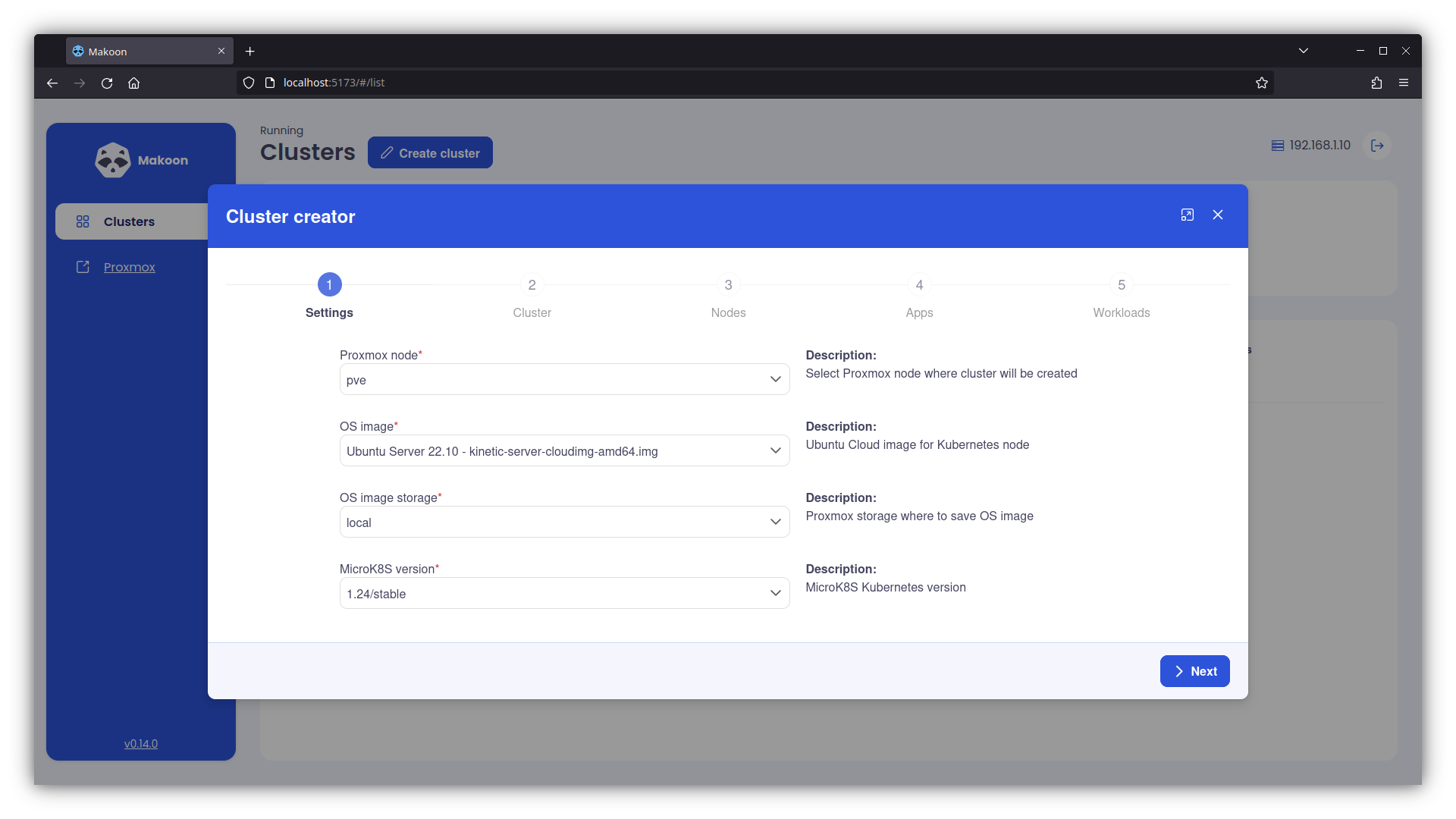
Task: Click the server icon beside 192.168.1.10
Action: coord(1278,146)
